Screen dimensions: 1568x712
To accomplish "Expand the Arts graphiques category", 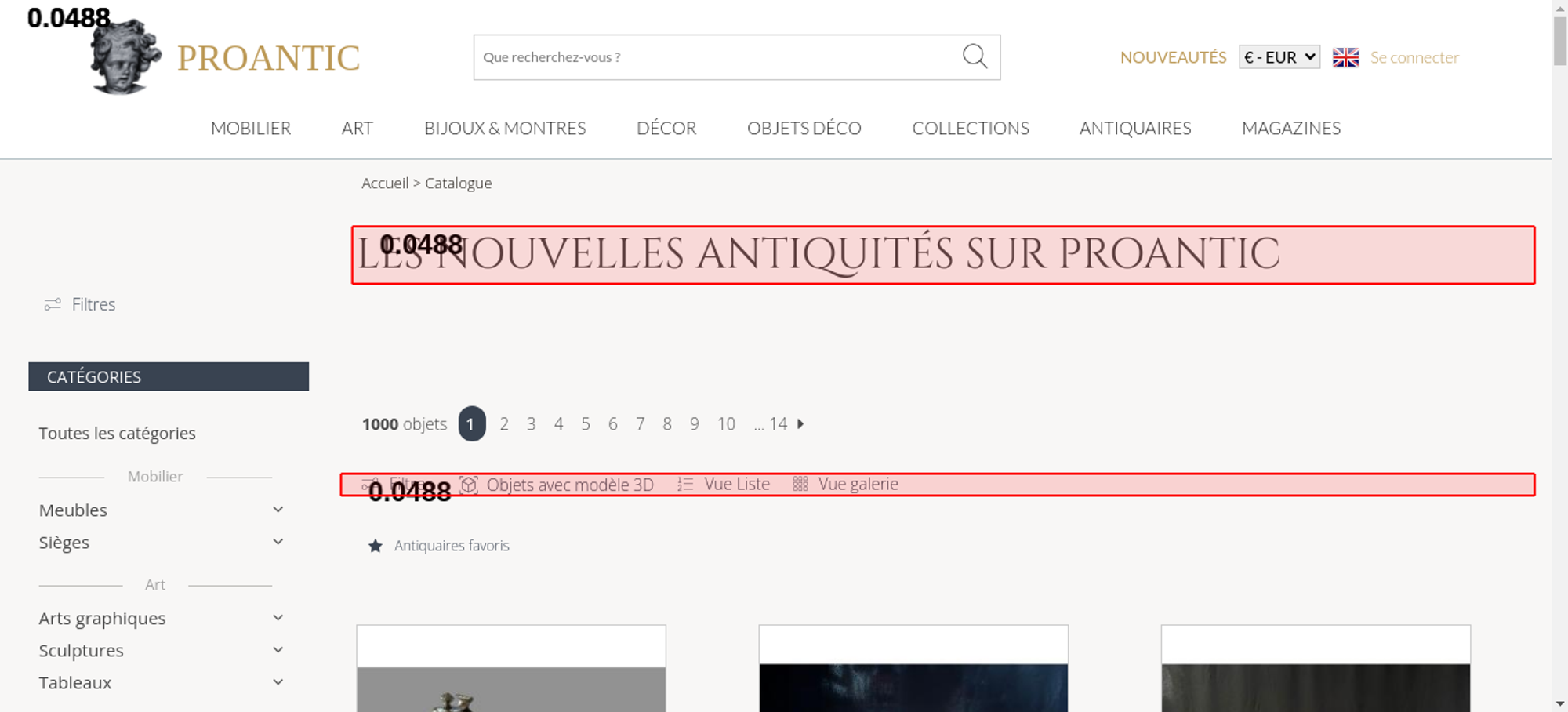I will click(278, 618).
